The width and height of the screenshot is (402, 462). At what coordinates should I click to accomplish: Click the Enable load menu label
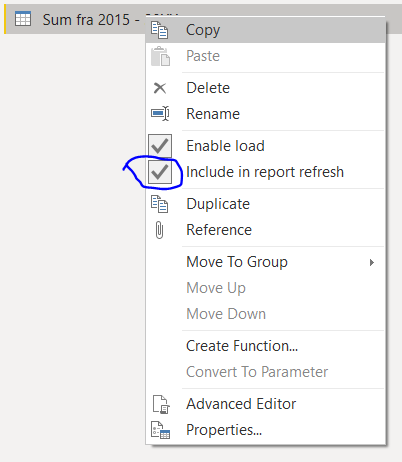coord(226,146)
